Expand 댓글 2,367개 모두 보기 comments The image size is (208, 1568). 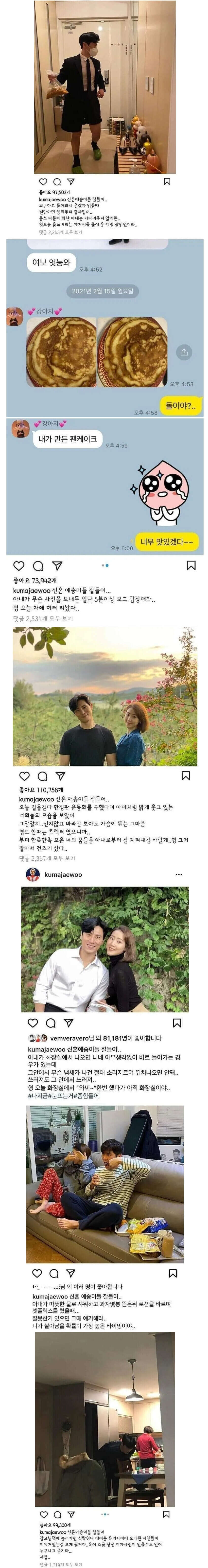pos(47,858)
